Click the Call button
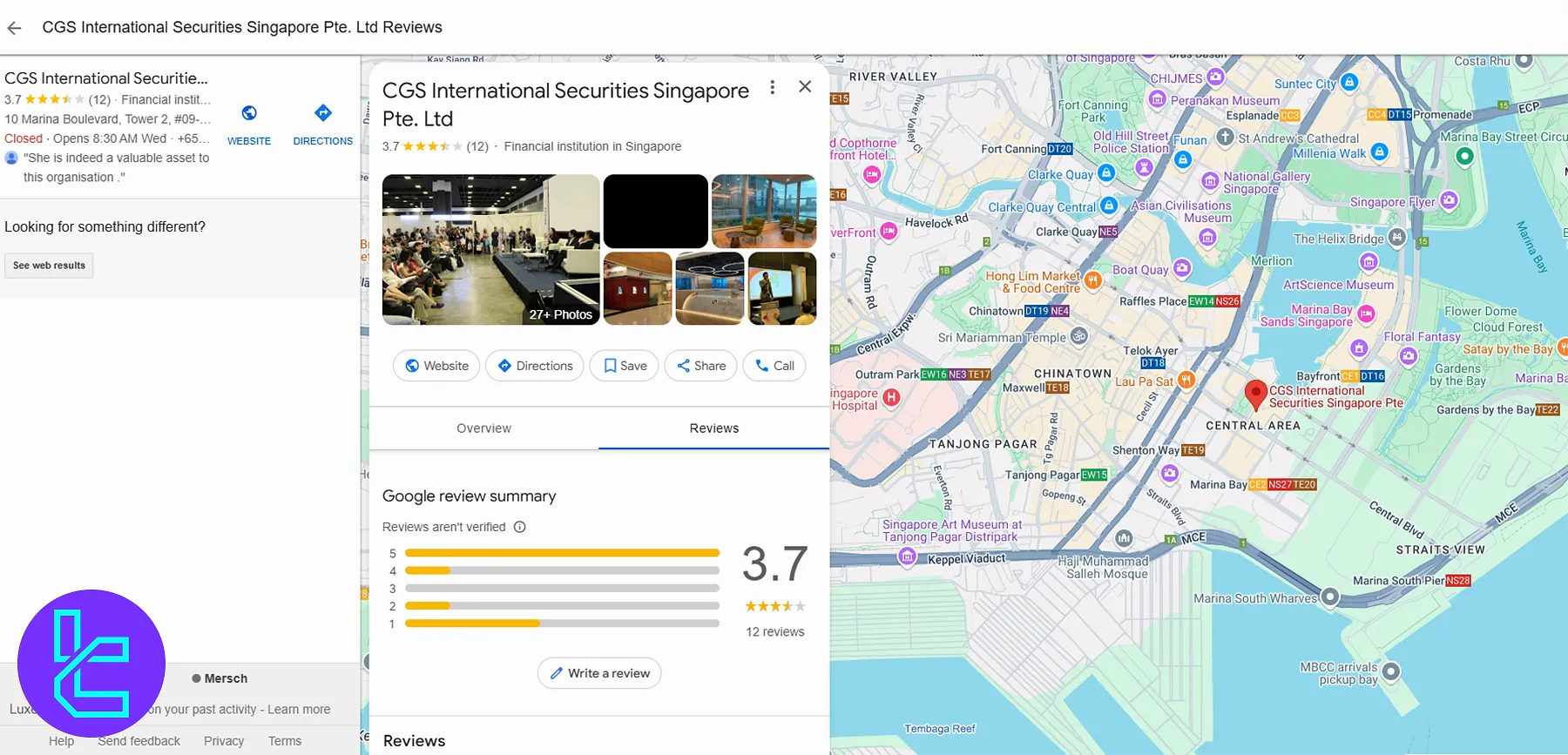 (774, 366)
